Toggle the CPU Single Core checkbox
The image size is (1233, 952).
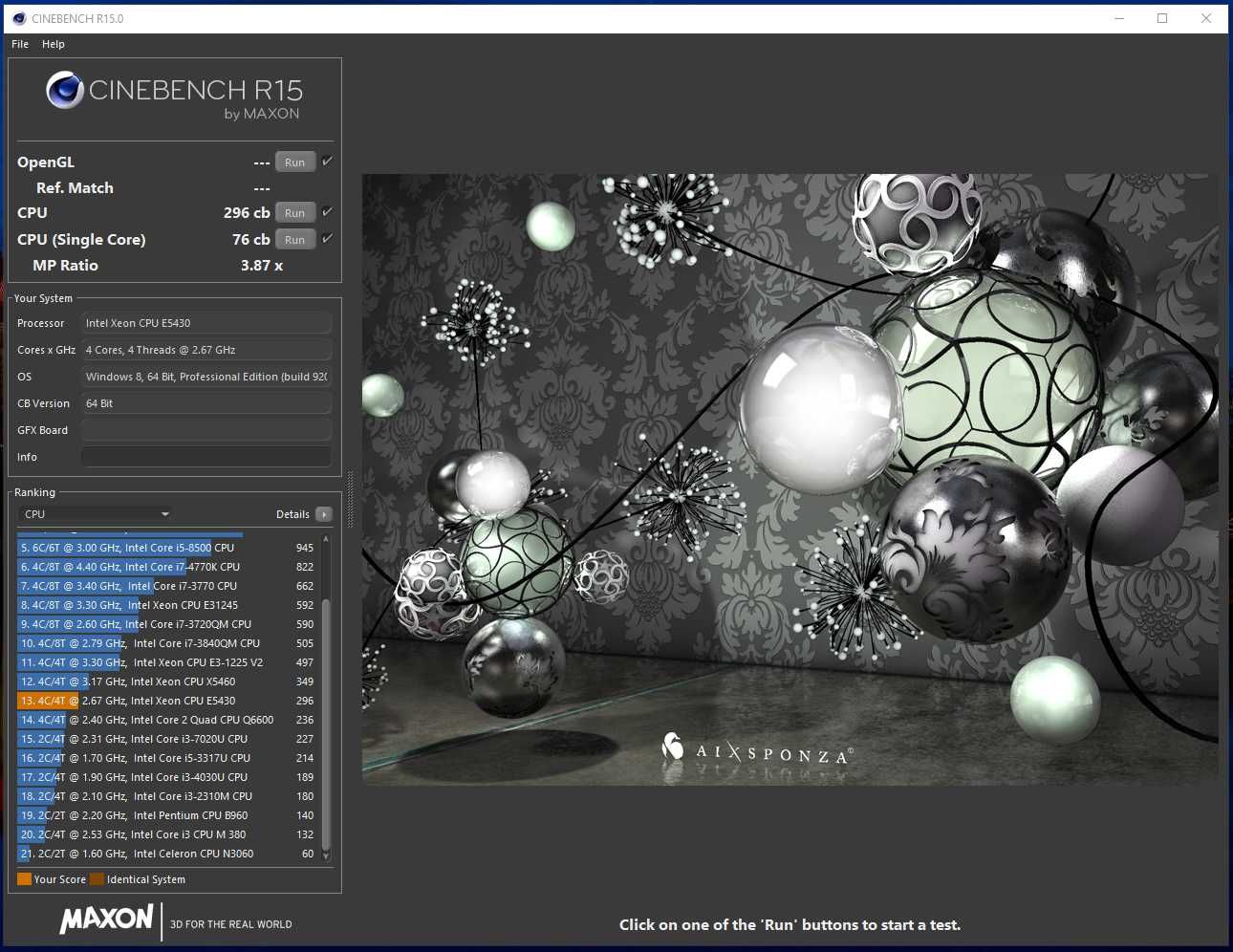click(327, 239)
